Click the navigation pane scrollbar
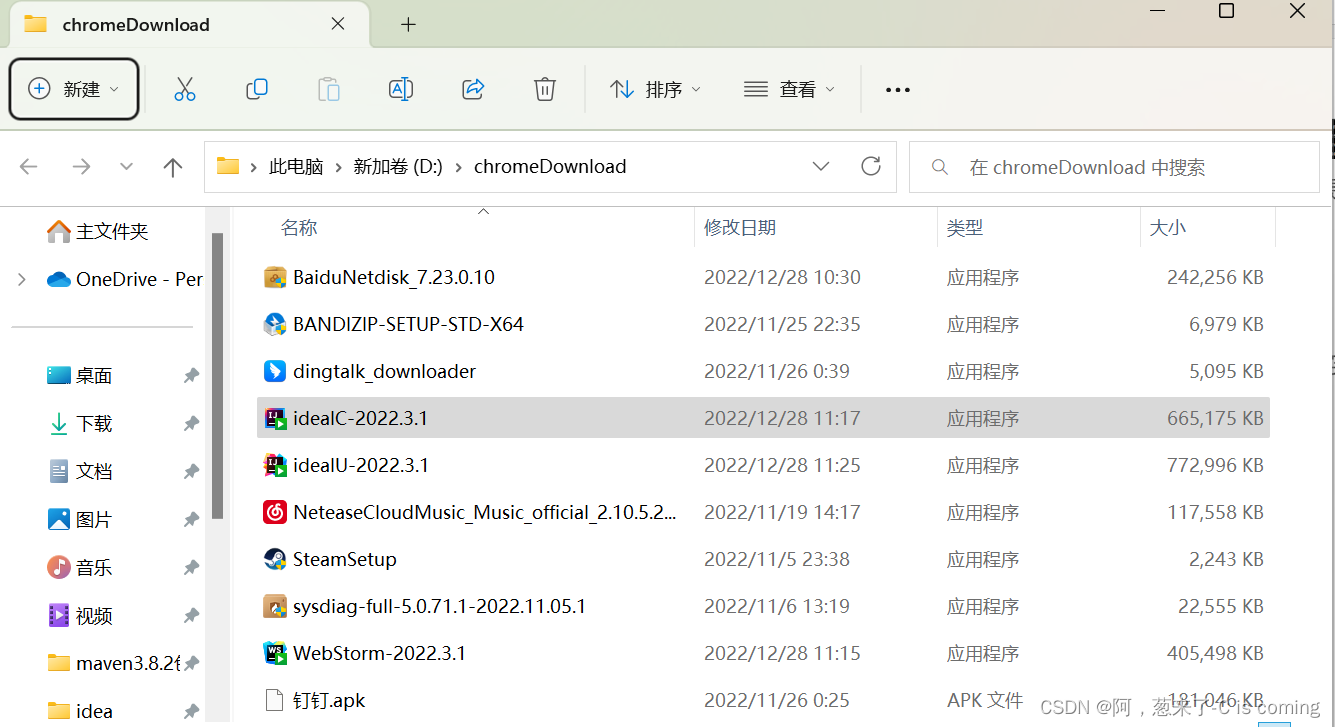1335x727 pixels. click(x=217, y=375)
